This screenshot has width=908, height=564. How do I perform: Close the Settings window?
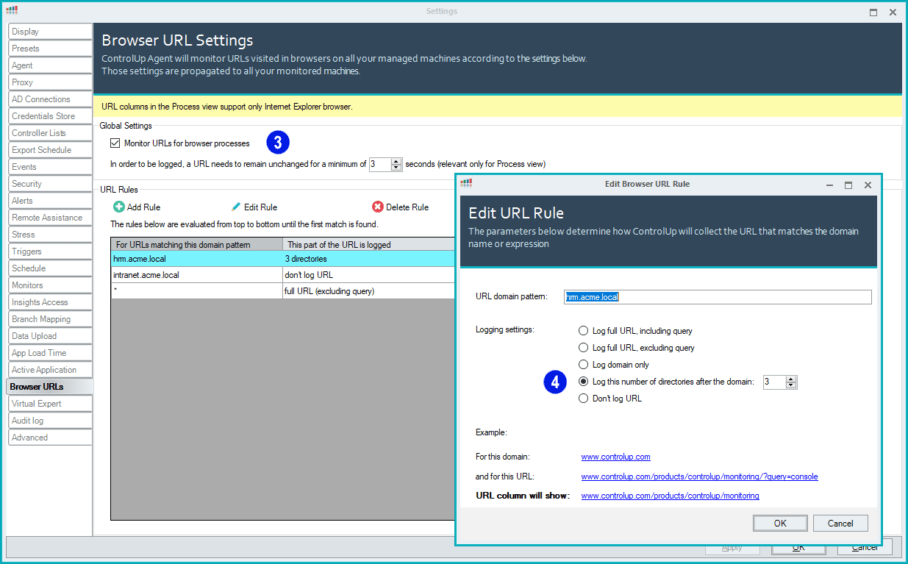(x=893, y=12)
